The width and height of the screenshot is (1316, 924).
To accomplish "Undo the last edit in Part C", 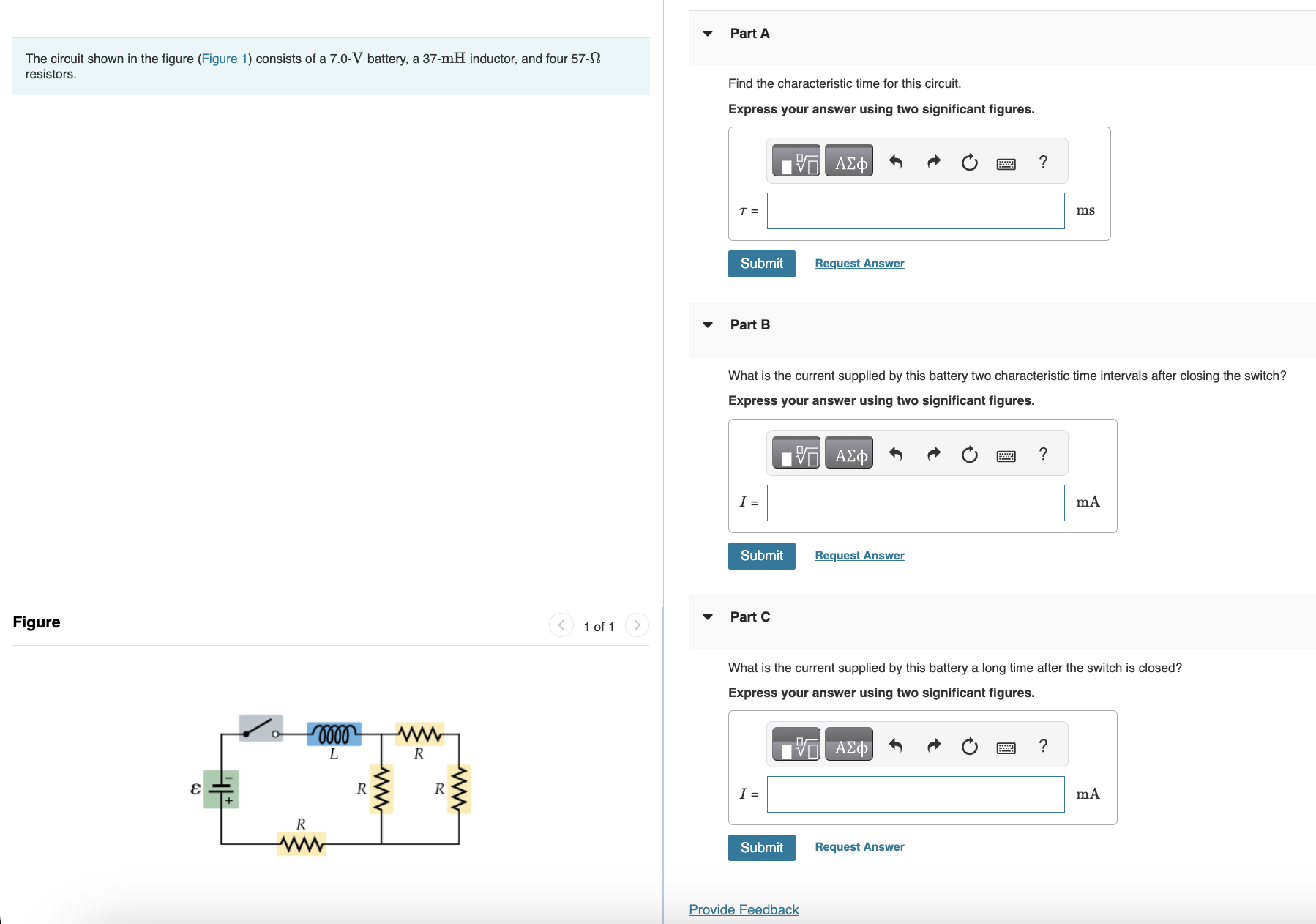I will point(895,745).
